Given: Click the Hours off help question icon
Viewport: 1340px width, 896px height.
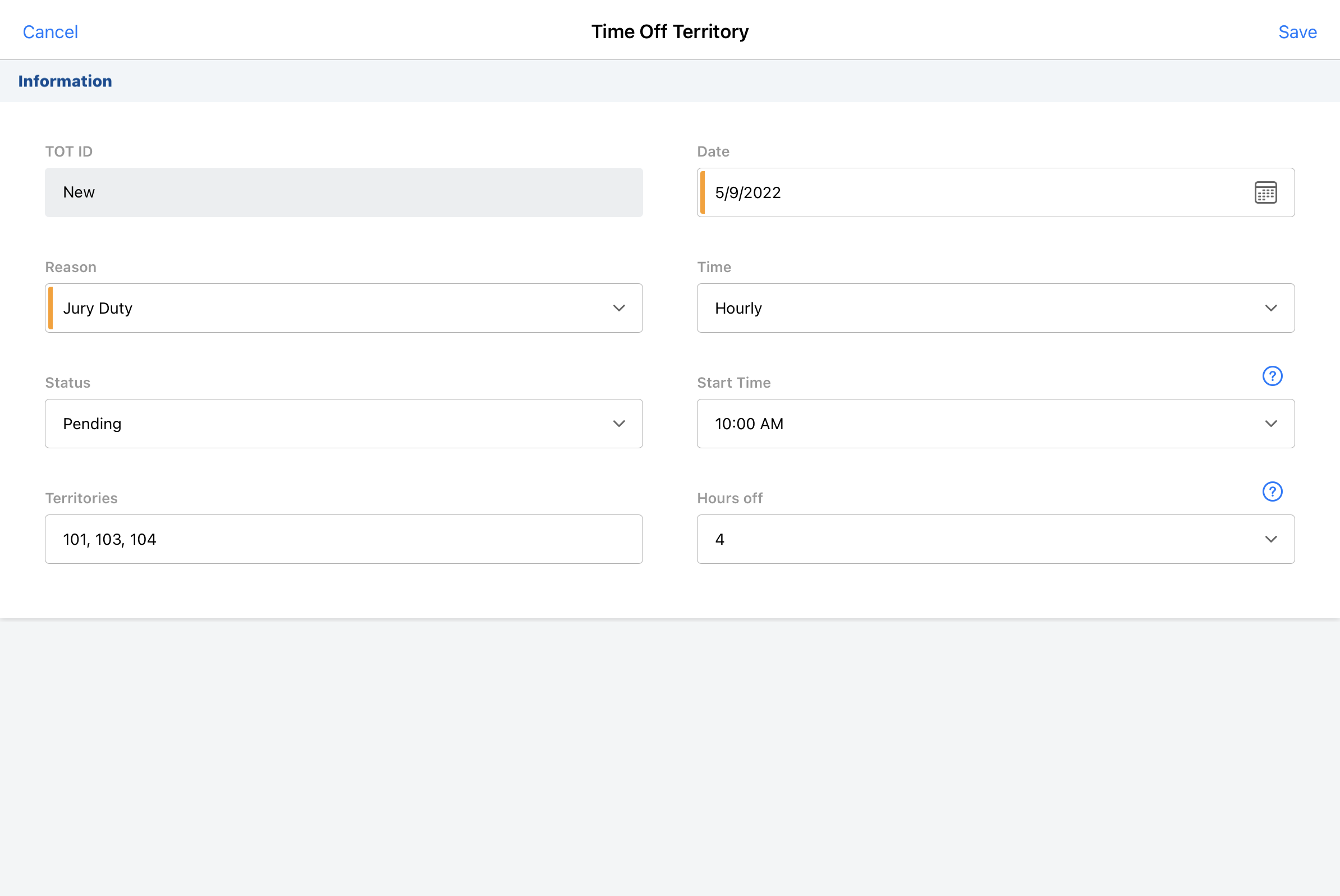Looking at the screenshot, I should pyautogui.click(x=1272, y=491).
